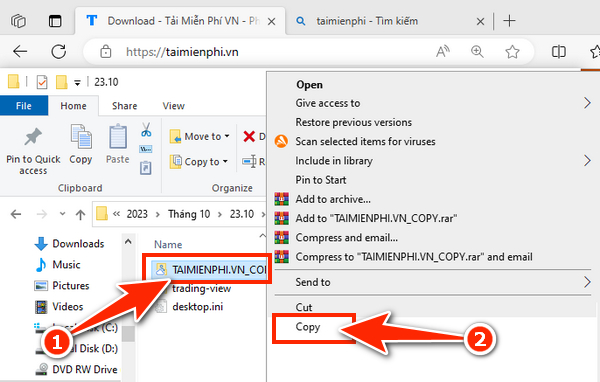Viewport: 600px width, 382px height.
Task: Add the page to favorites with the star
Action: click(512, 51)
